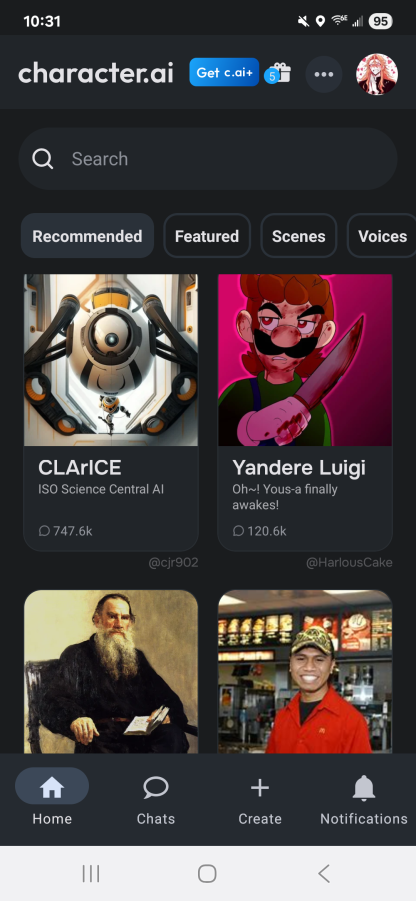
Task: Switch to the Featured tab
Action: click(207, 236)
